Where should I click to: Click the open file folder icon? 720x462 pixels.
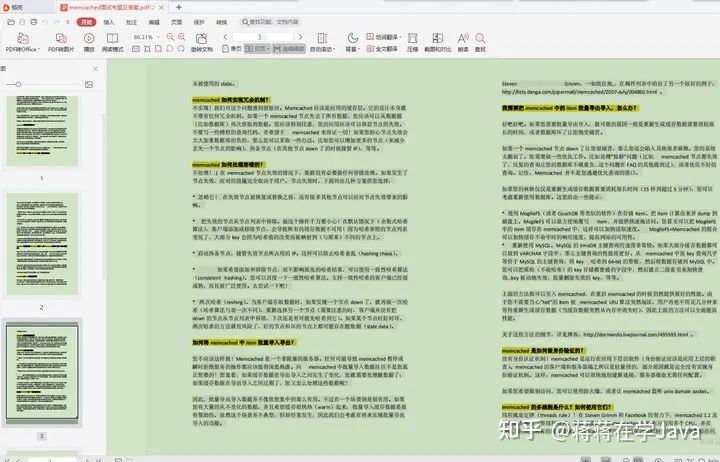coord(11,22)
